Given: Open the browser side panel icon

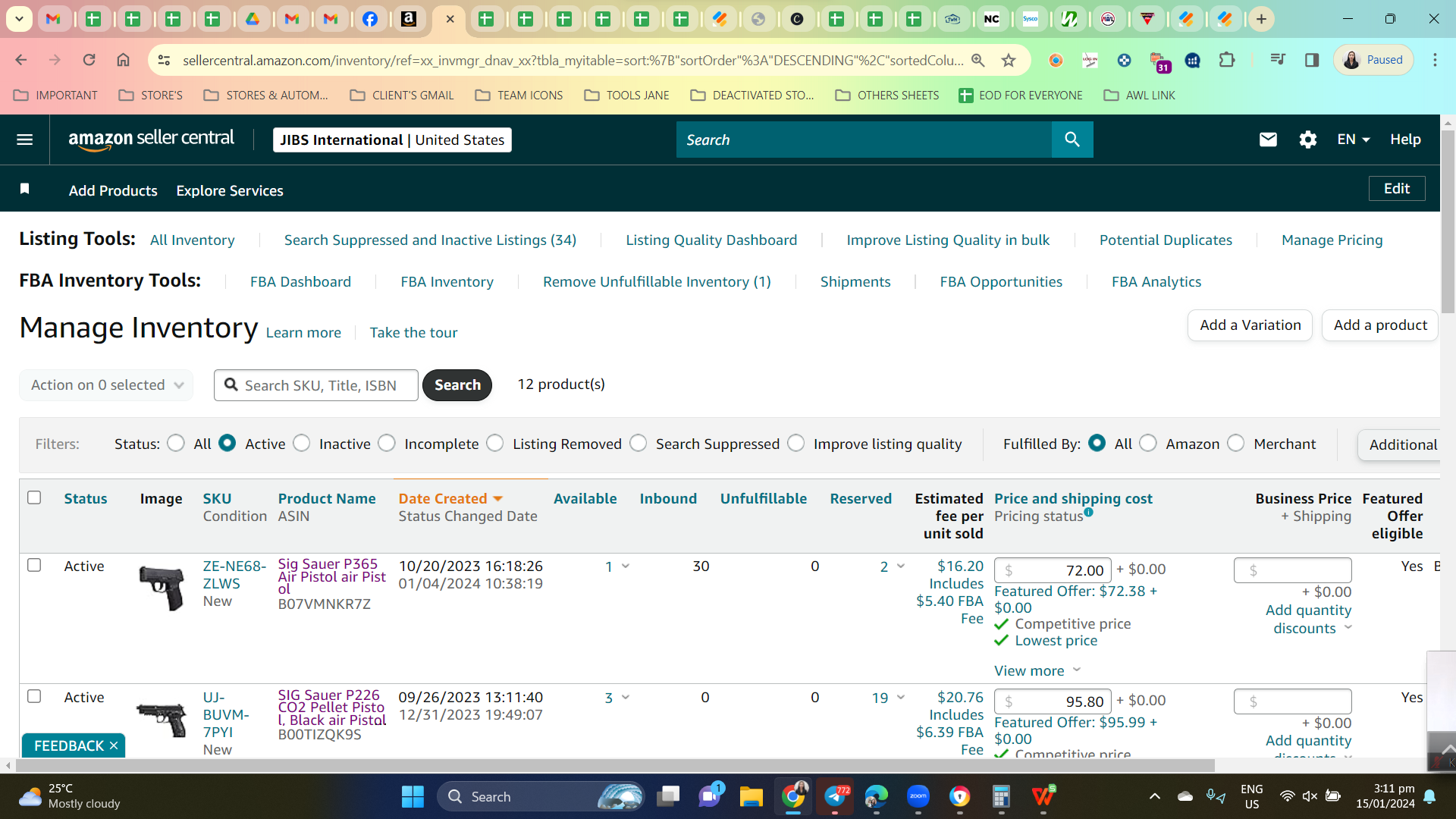Looking at the screenshot, I should 1312,60.
